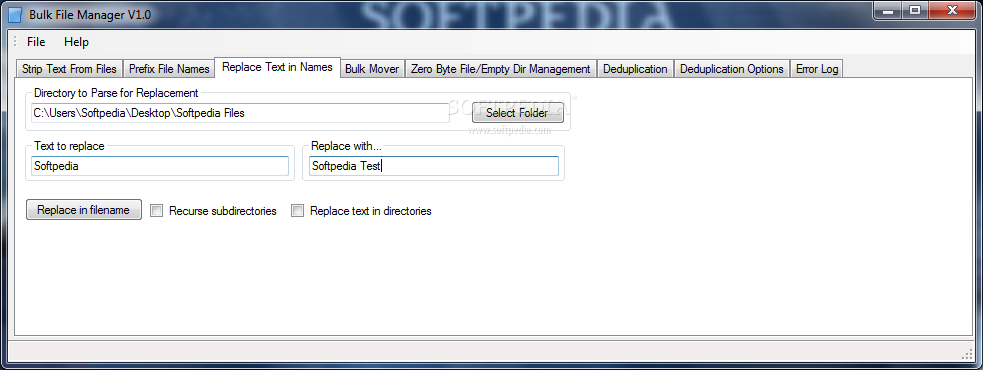Image resolution: width=983 pixels, height=370 pixels.
Task: Toggle Replace text in directories checkbox
Action: (298, 211)
